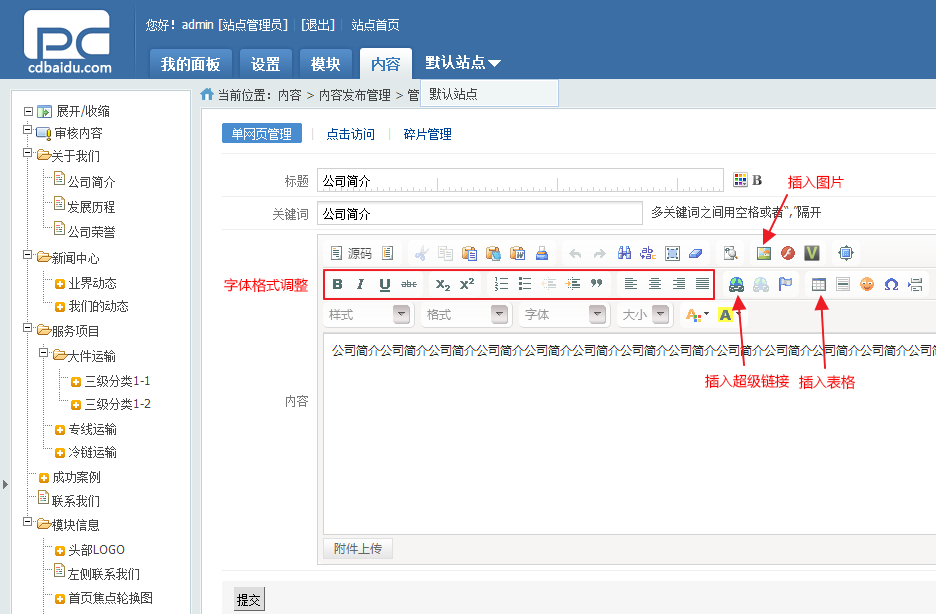Toggle underline formatting
936x614 pixels.
pos(385,284)
